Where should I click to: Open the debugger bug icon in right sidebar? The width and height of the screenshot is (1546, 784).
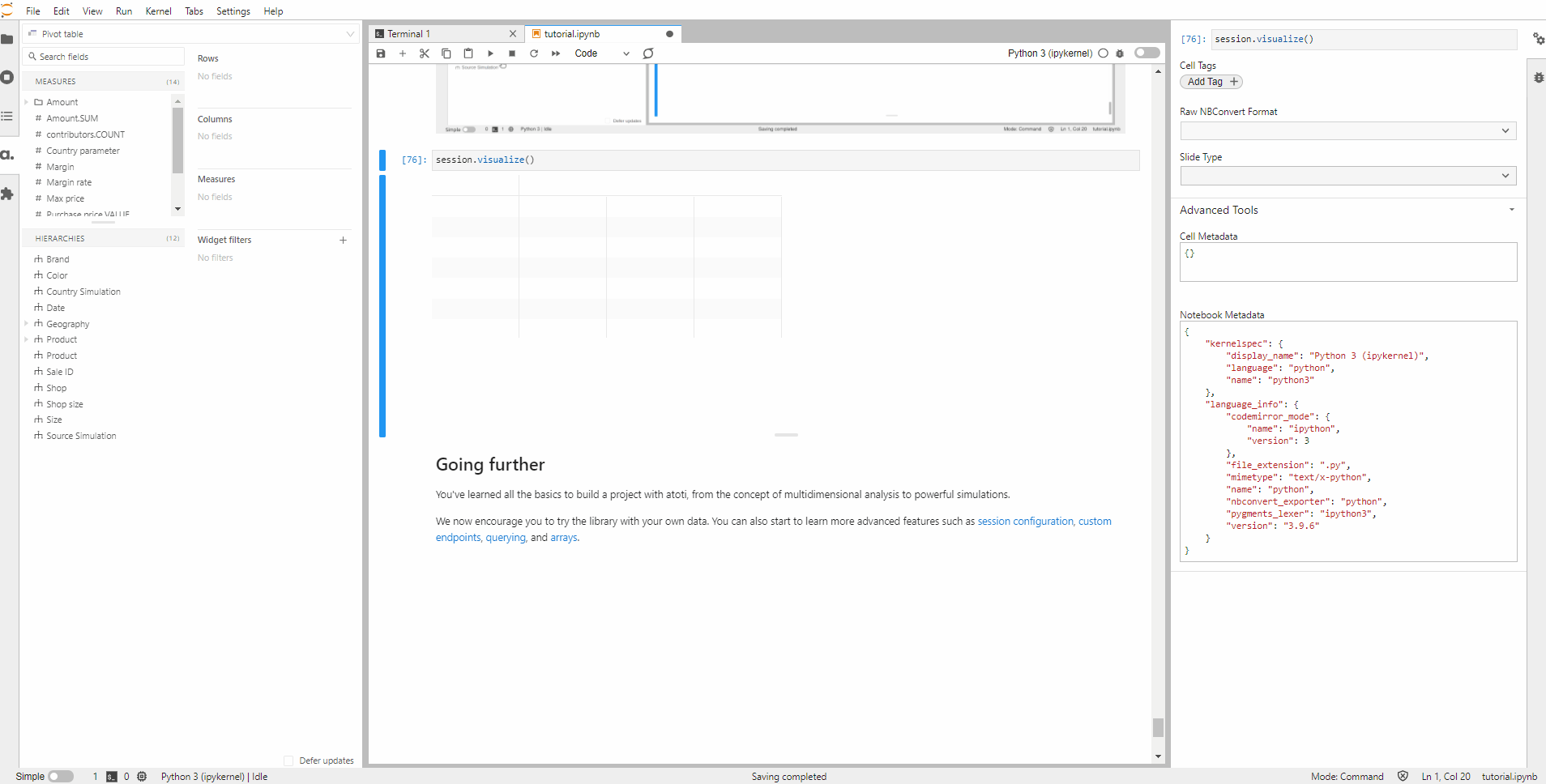[1538, 78]
